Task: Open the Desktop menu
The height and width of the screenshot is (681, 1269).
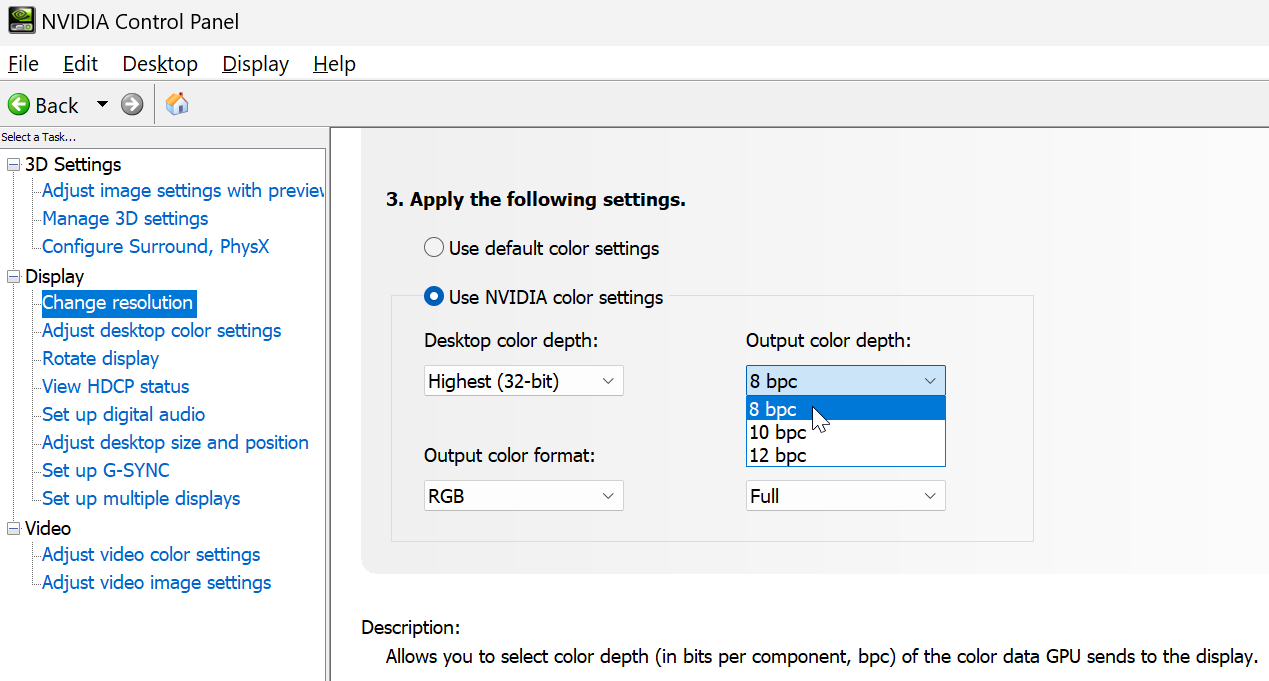Action: click(x=160, y=64)
